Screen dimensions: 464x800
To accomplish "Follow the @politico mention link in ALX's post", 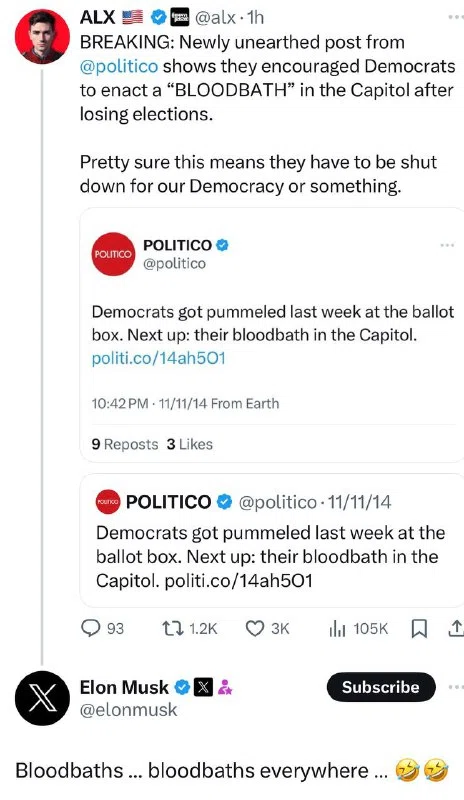I will (x=118, y=66).
